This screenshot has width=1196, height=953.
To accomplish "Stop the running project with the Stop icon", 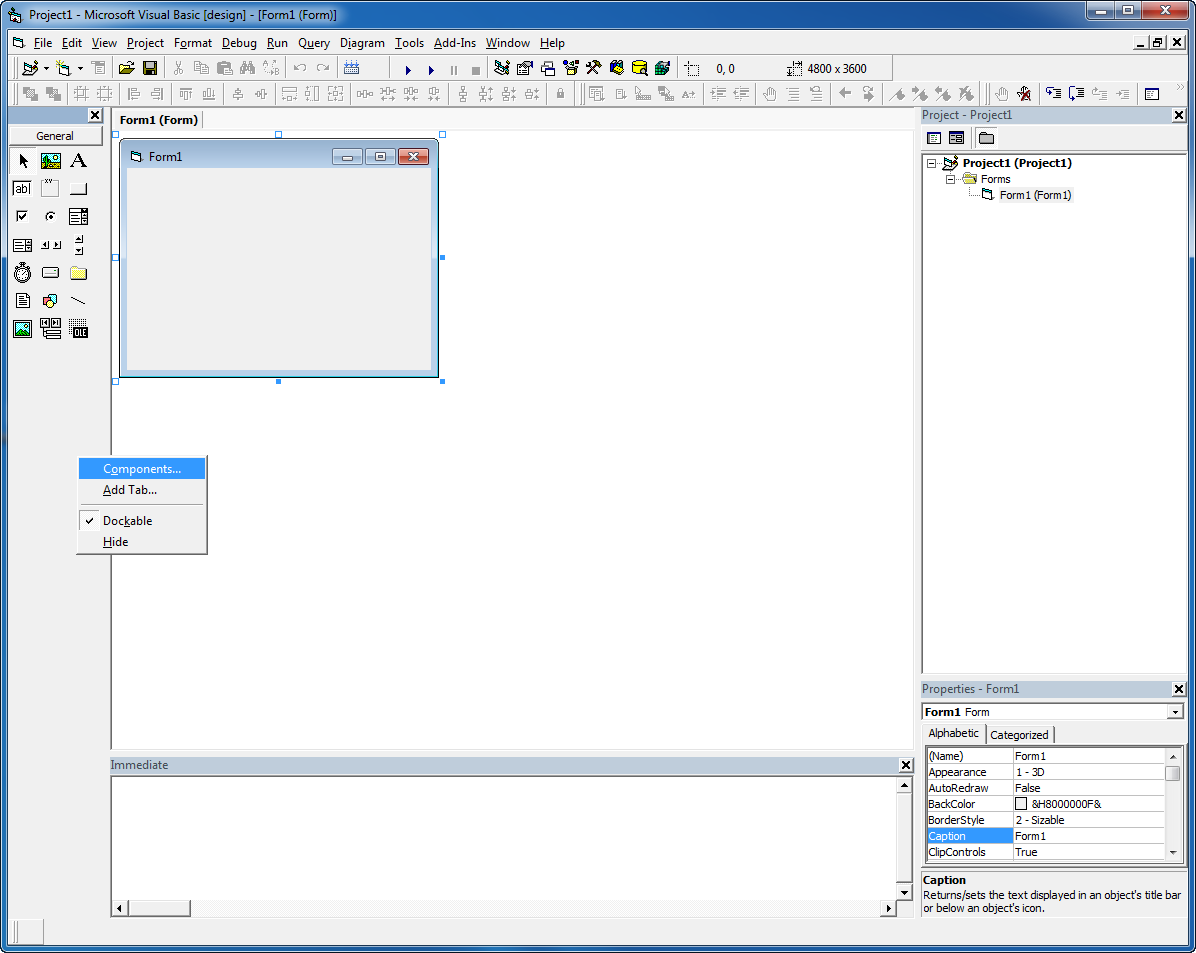I will click(475, 70).
